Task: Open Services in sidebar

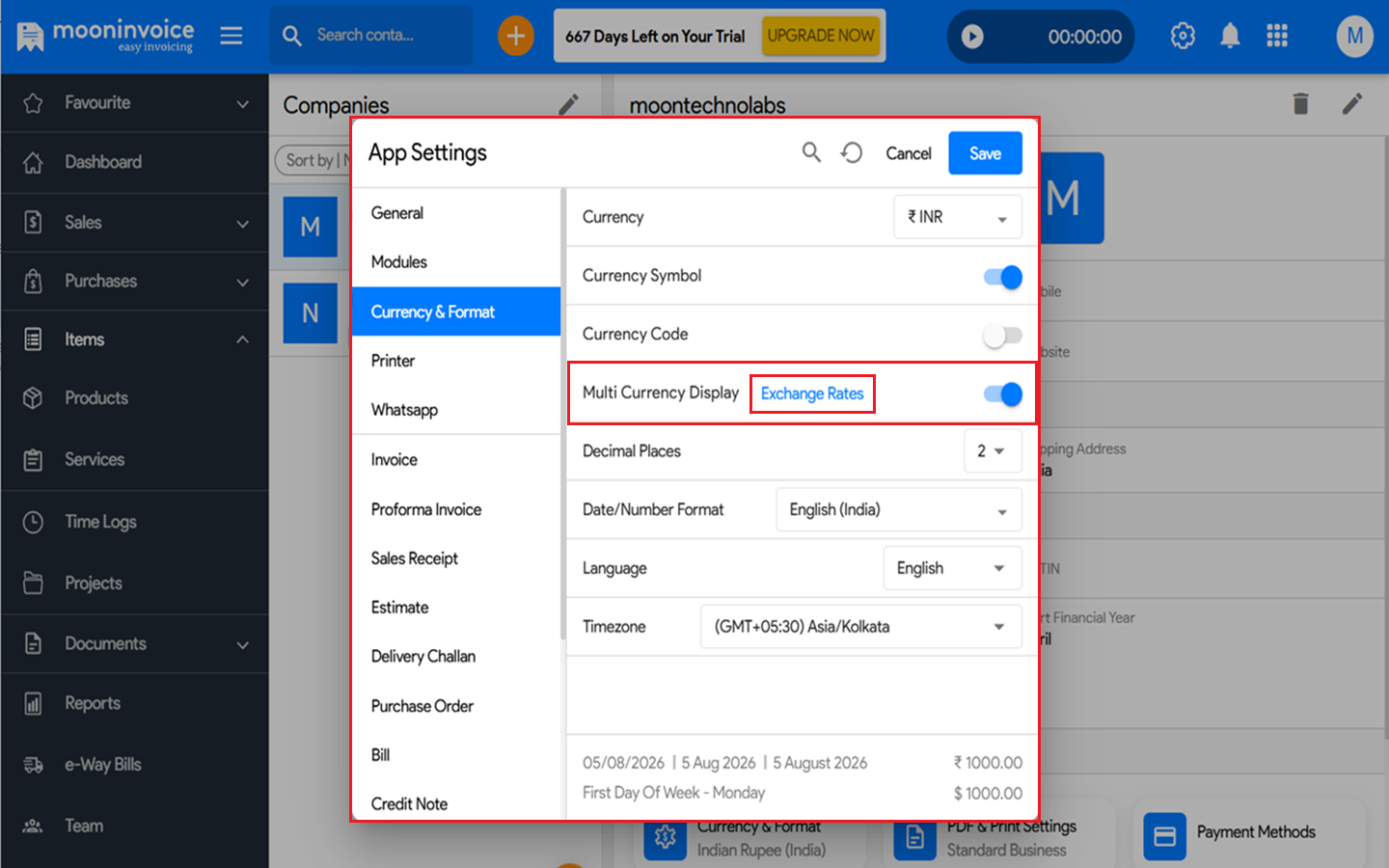Action: point(134,460)
